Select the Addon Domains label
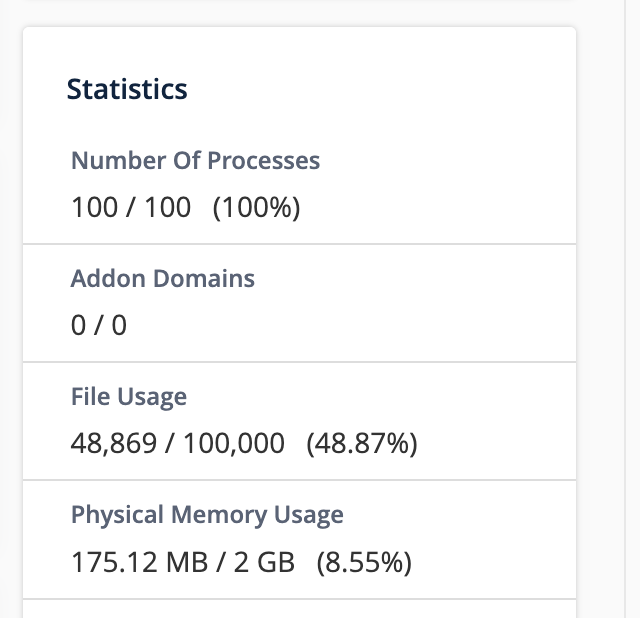 (163, 278)
